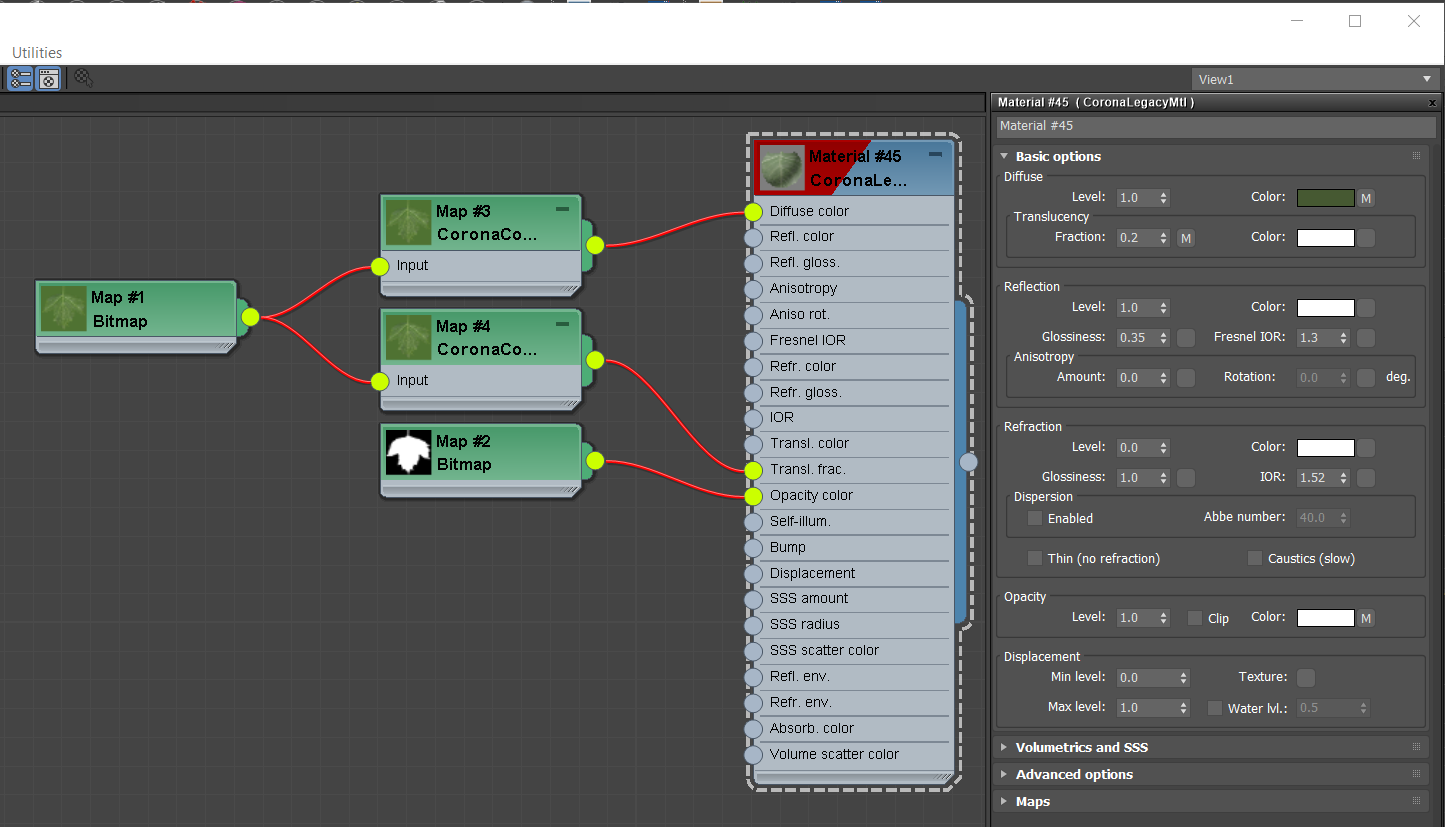Image resolution: width=1445 pixels, height=827 pixels.
Task: Toggle the Opacity Clip checkbox
Action: (x=1195, y=618)
